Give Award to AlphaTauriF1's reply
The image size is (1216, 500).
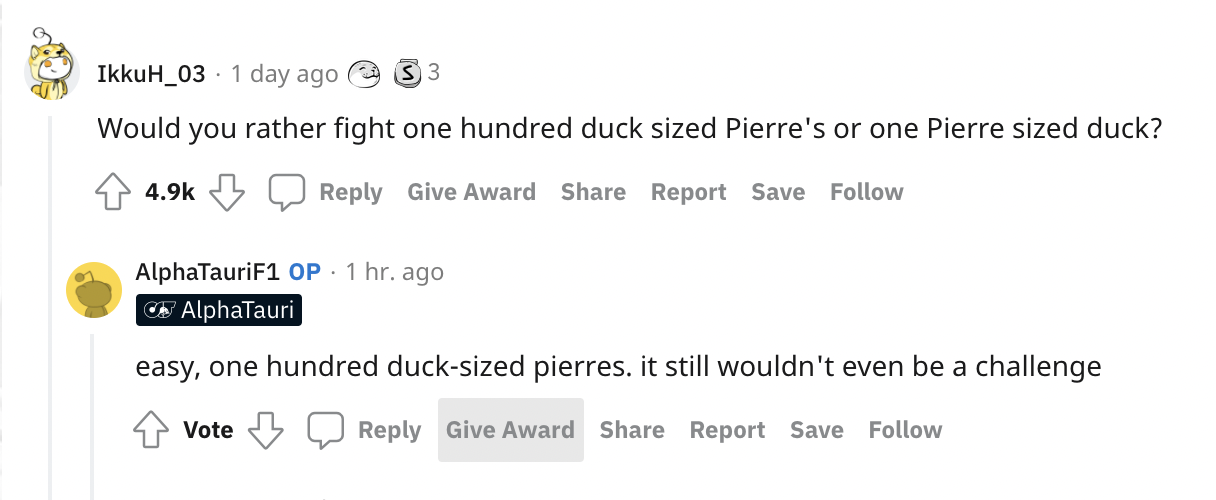pyautogui.click(x=510, y=430)
